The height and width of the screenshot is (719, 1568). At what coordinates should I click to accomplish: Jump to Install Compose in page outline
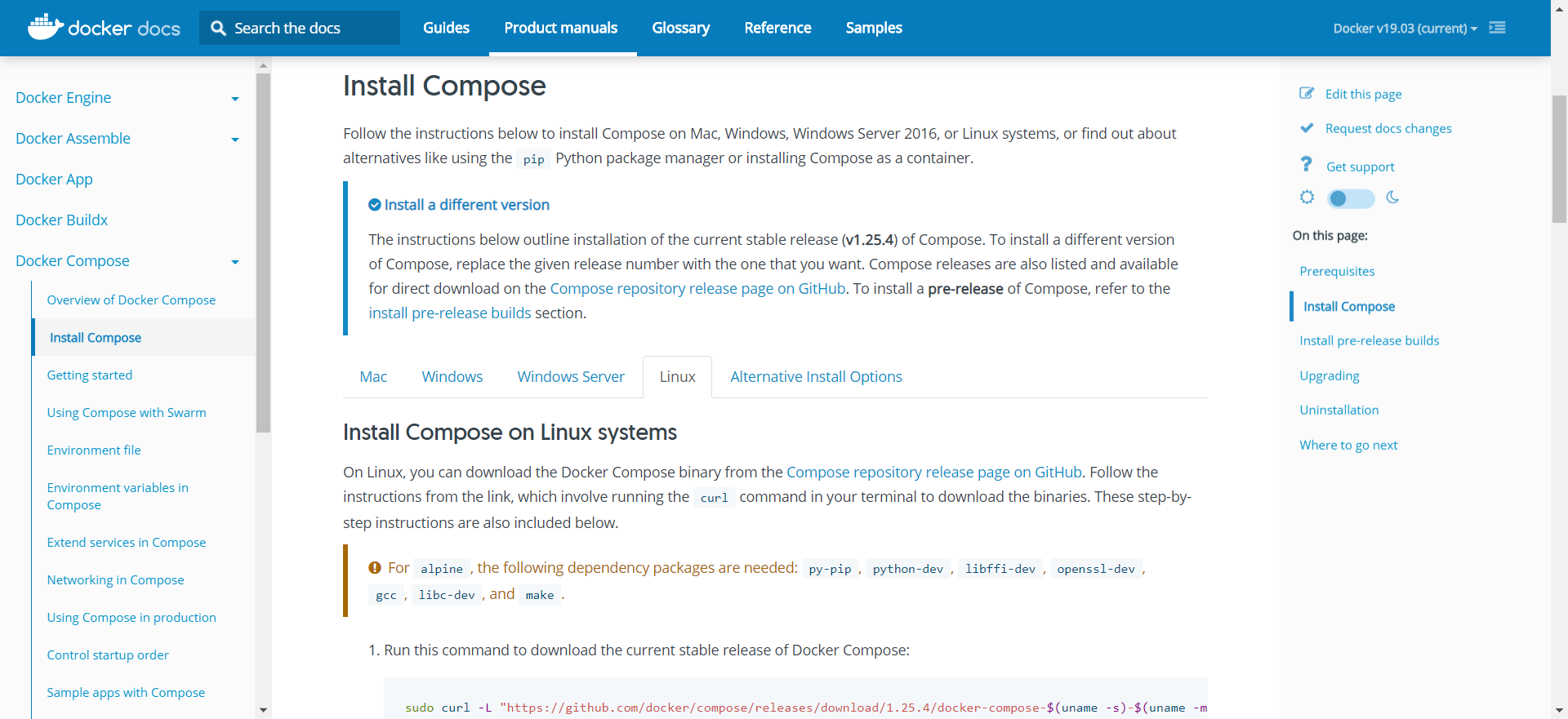(1349, 306)
